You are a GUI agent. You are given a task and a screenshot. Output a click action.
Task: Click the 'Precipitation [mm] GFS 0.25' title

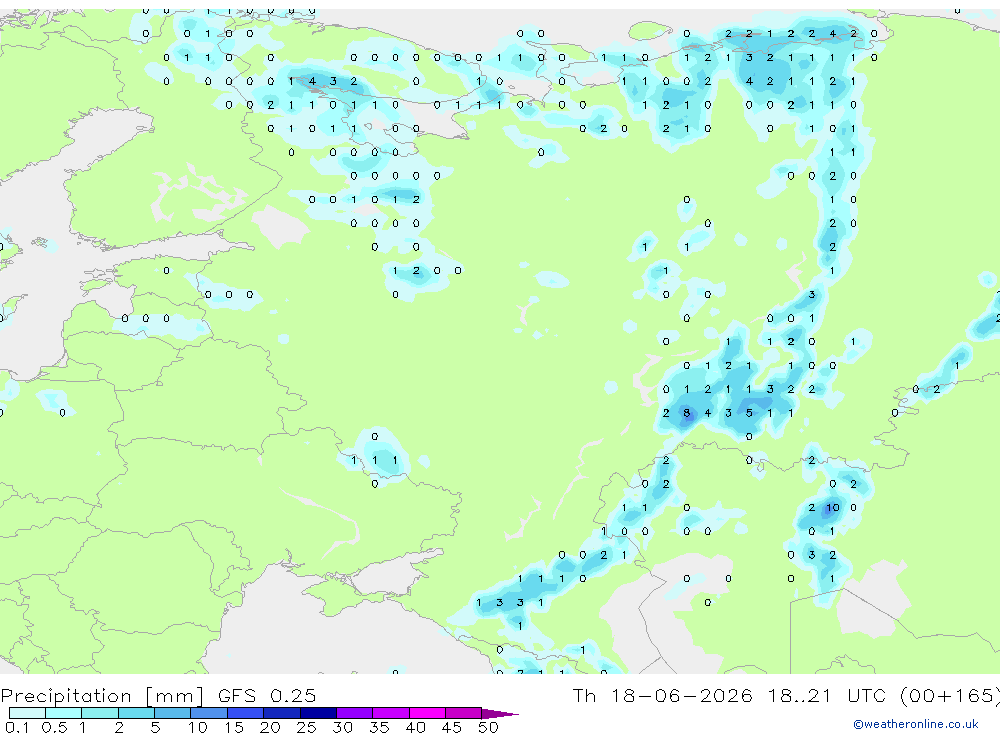pyautogui.click(x=158, y=695)
